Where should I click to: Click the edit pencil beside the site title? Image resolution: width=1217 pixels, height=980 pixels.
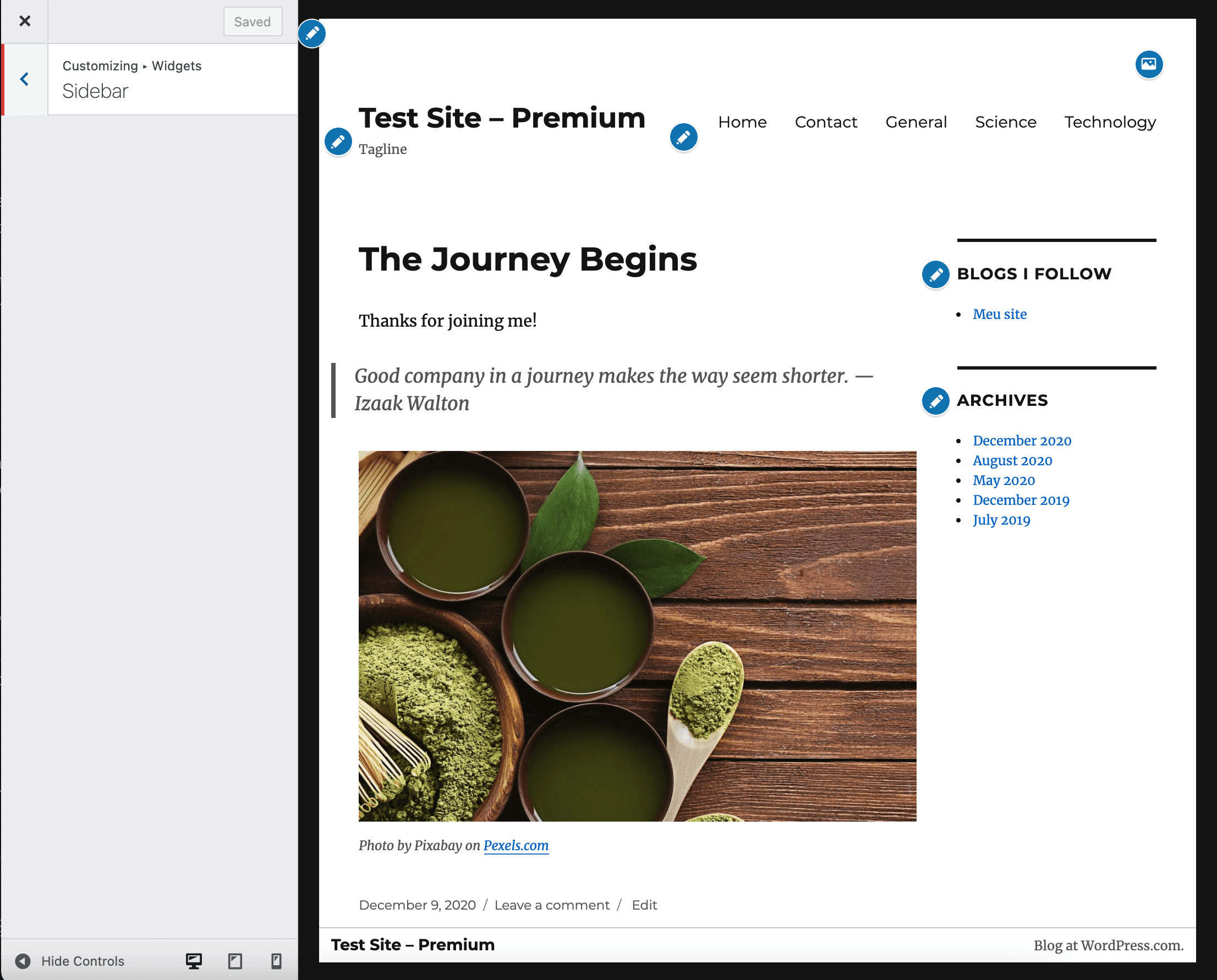coord(338,142)
